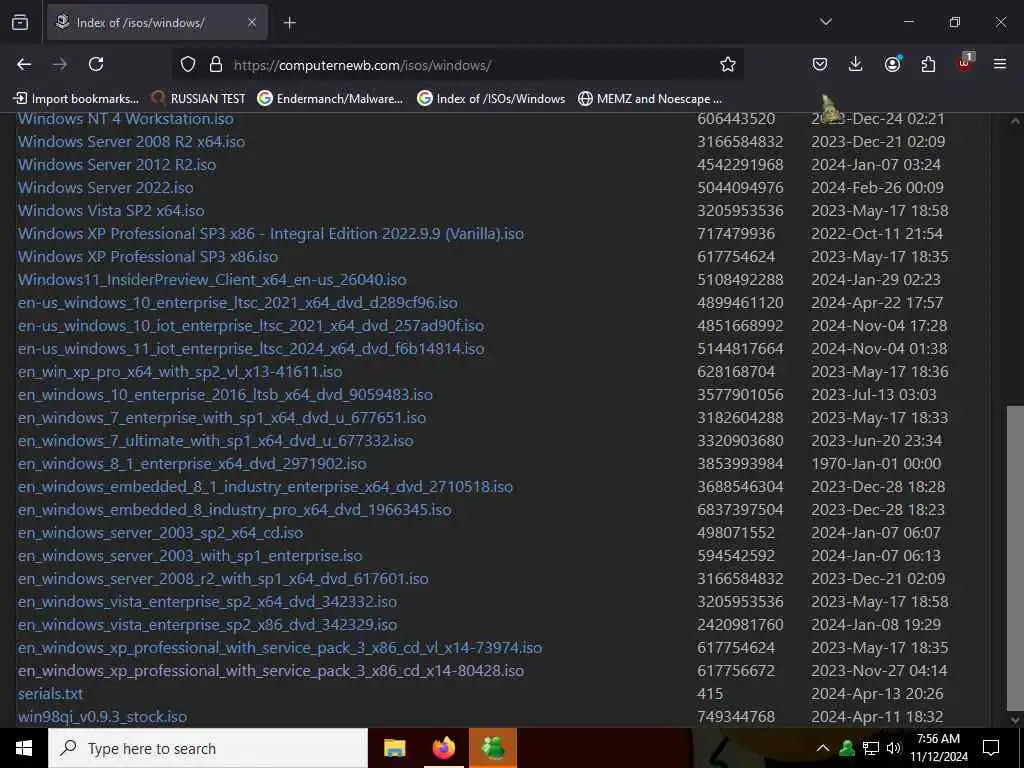Click the taskbar search box

208,748
